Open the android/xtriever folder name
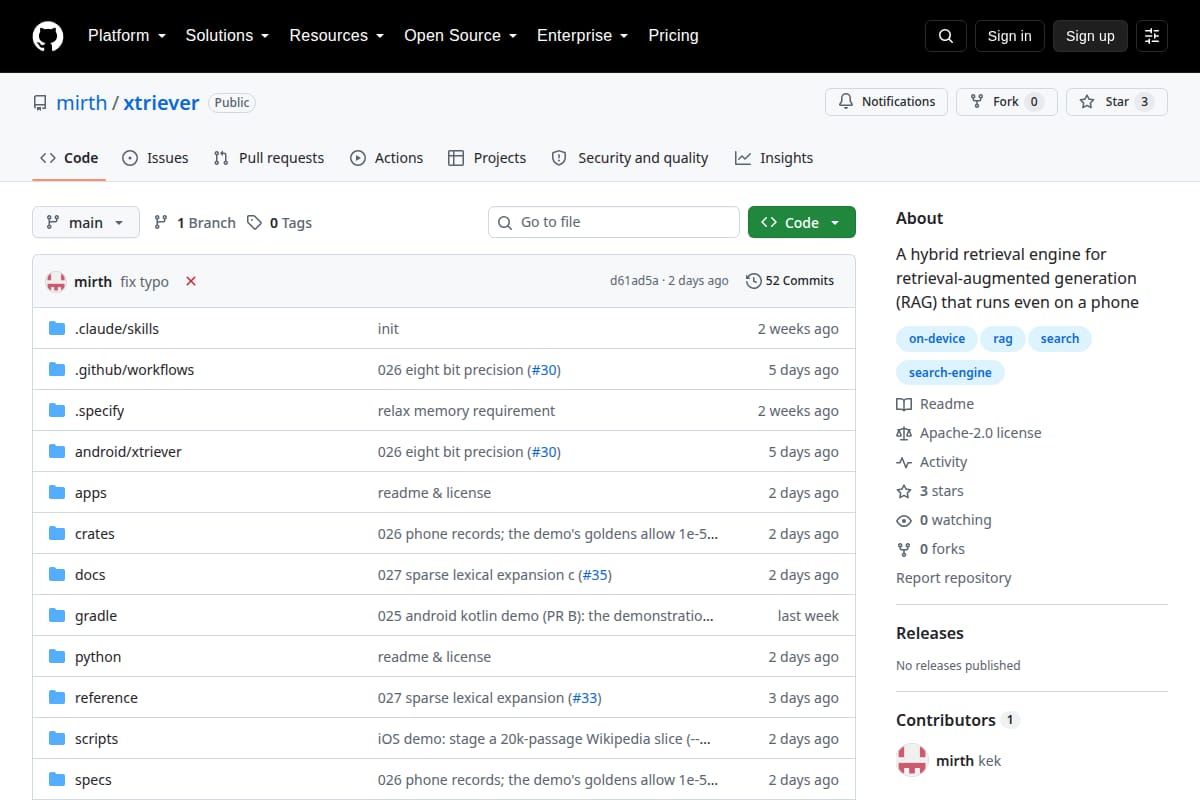Viewport: 1200px width, 800px height. (128, 452)
